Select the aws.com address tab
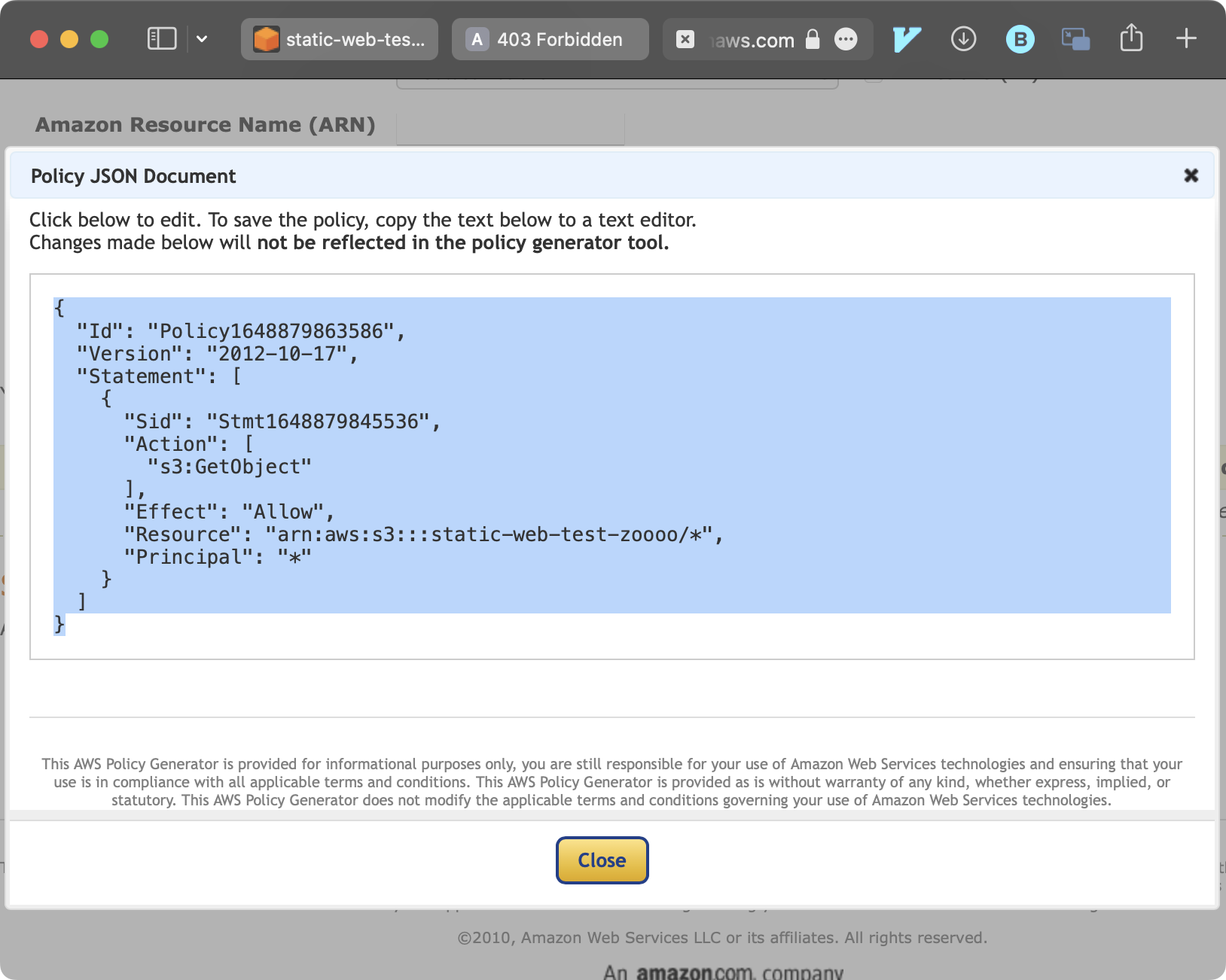This screenshot has height=980, width=1226. pyautogui.click(x=767, y=39)
